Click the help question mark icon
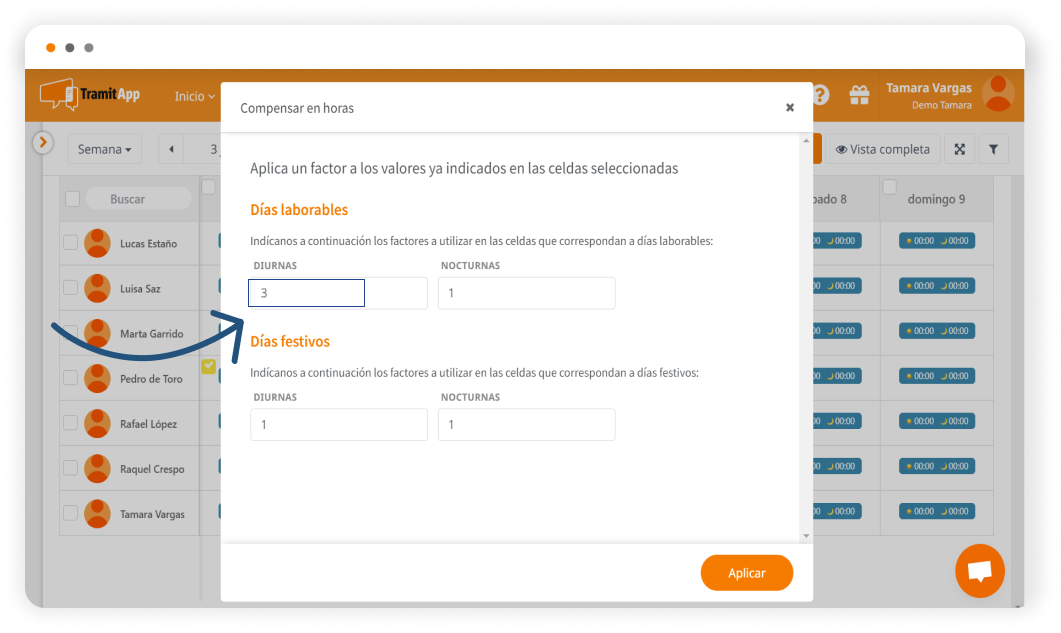Viewport: 1061px width, 633px height. (x=821, y=95)
